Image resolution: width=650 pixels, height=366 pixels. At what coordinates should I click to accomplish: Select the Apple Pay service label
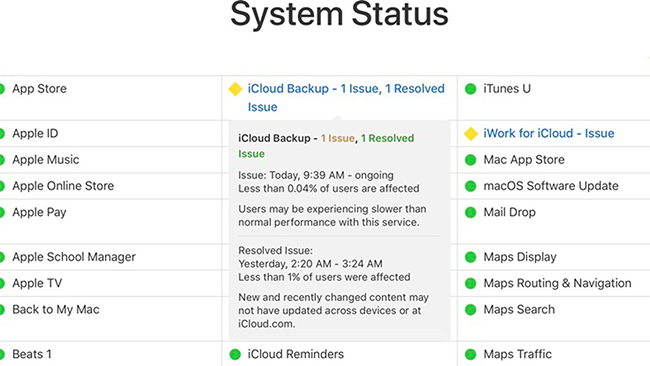(39, 212)
